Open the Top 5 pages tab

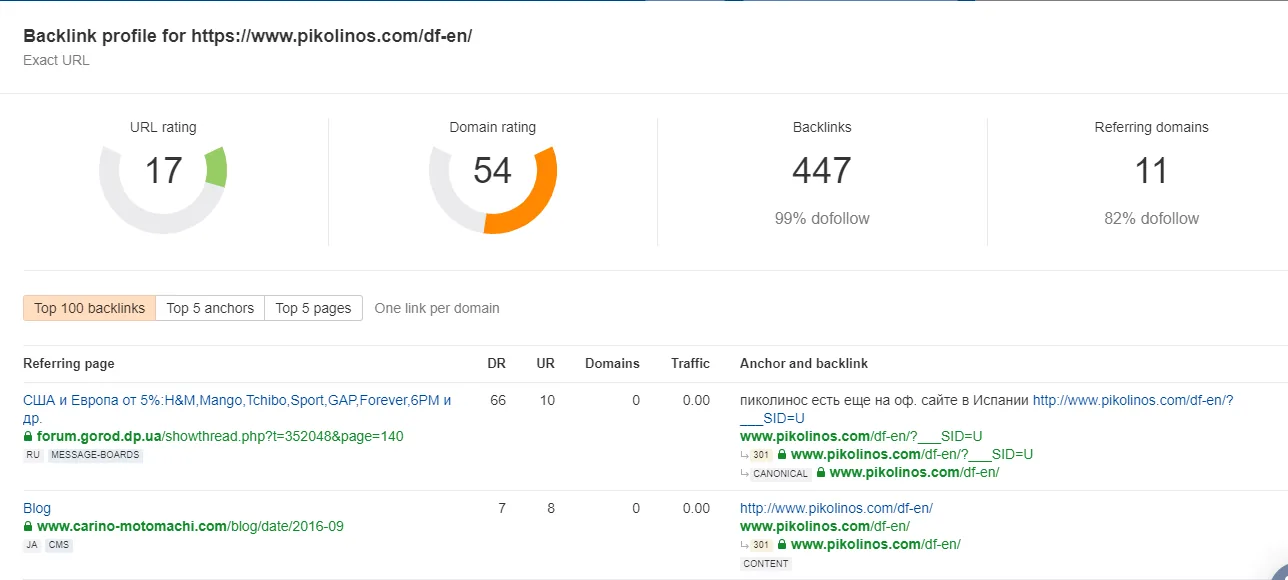[x=313, y=308]
